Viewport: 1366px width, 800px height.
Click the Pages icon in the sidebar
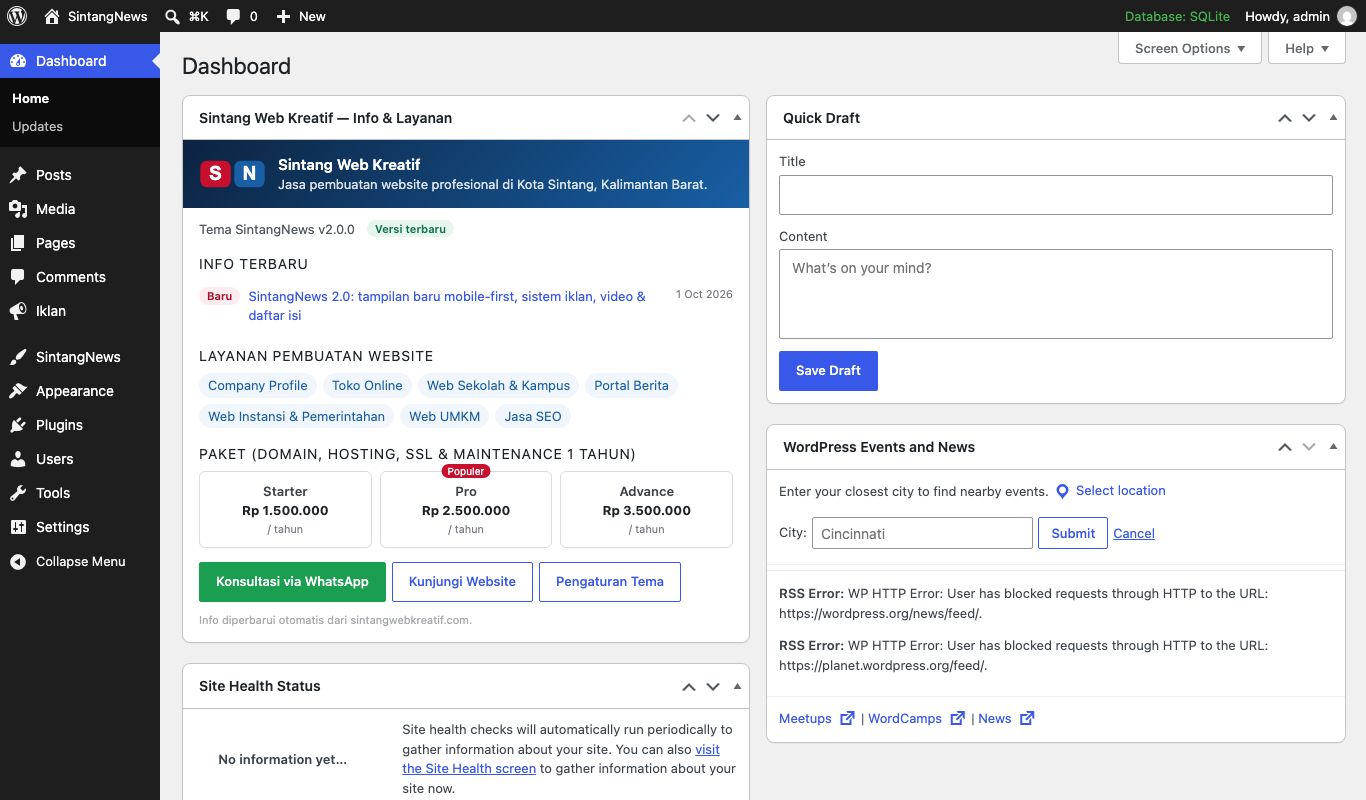[18, 243]
